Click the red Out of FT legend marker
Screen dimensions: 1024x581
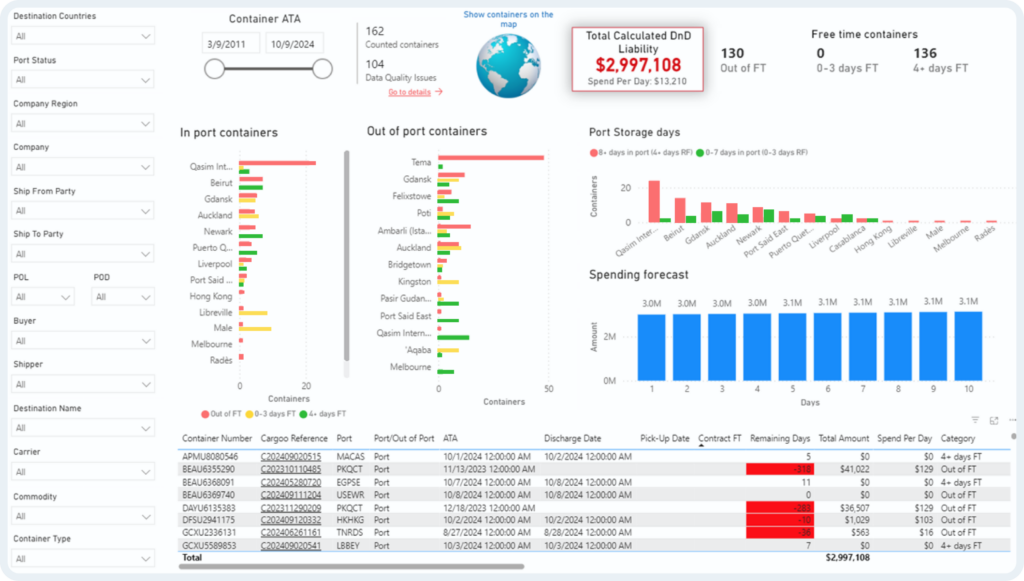205,415
